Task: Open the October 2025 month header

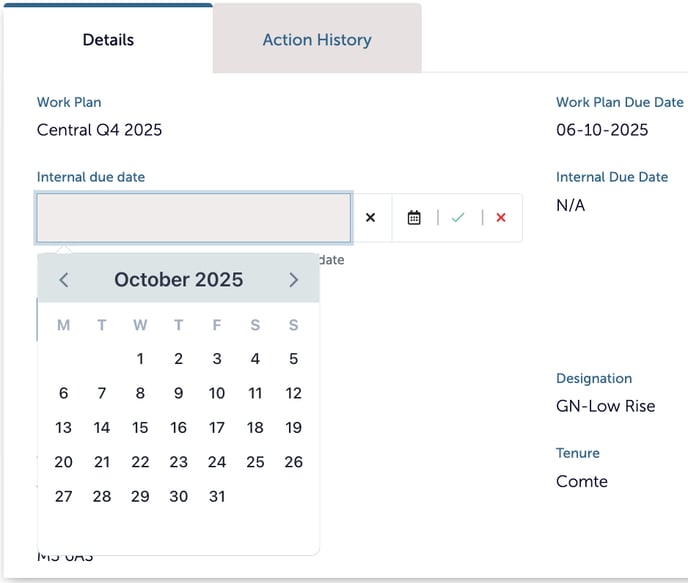Action: pyautogui.click(x=178, y=280)
